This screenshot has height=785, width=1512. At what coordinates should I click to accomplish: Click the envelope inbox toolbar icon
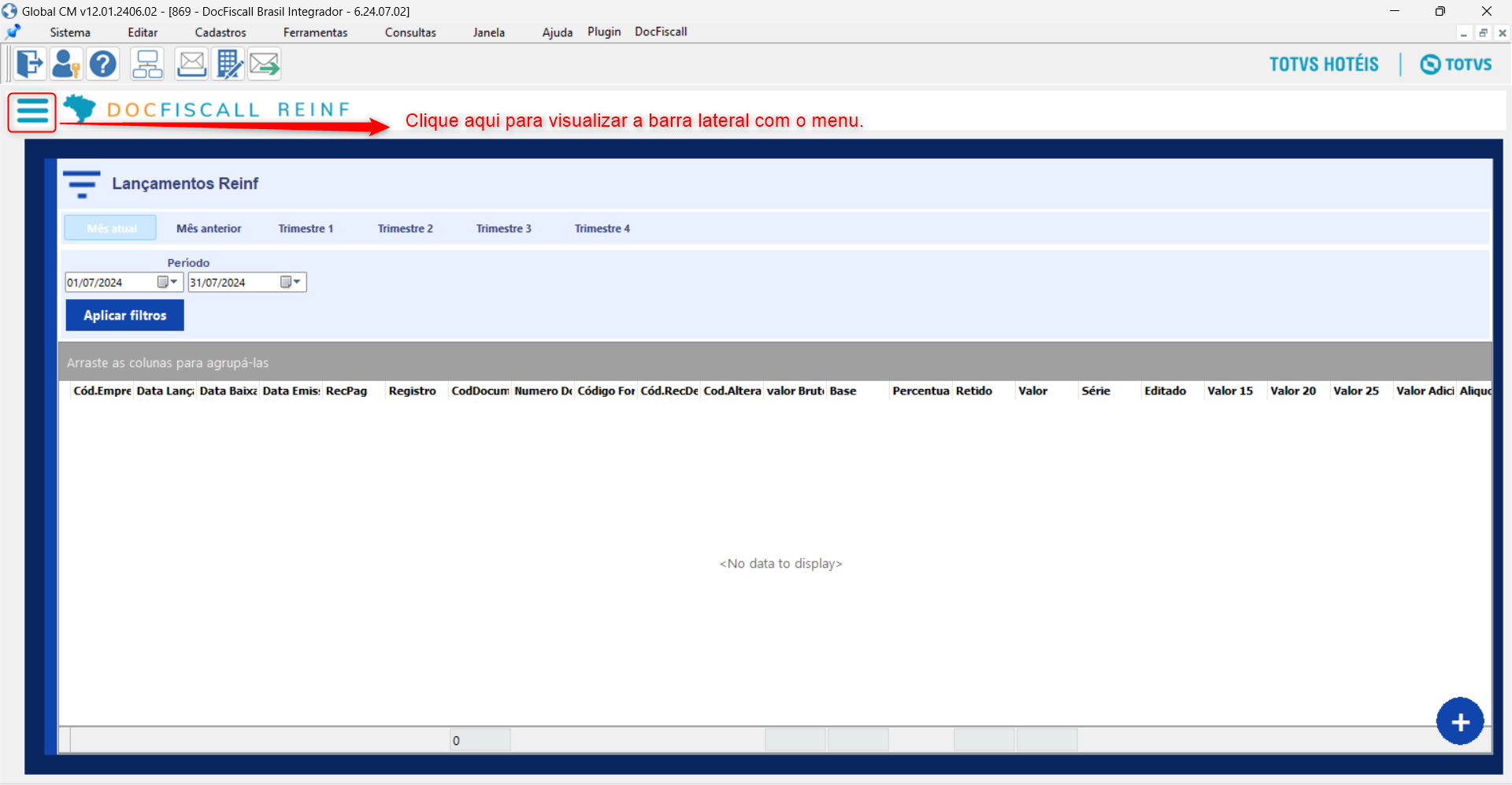[191, 64]
